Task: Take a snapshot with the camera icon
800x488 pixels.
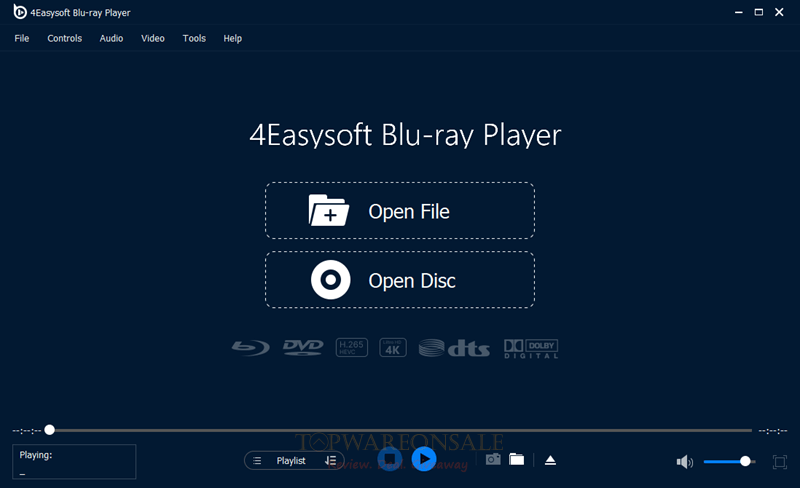Action: point(493,459)
